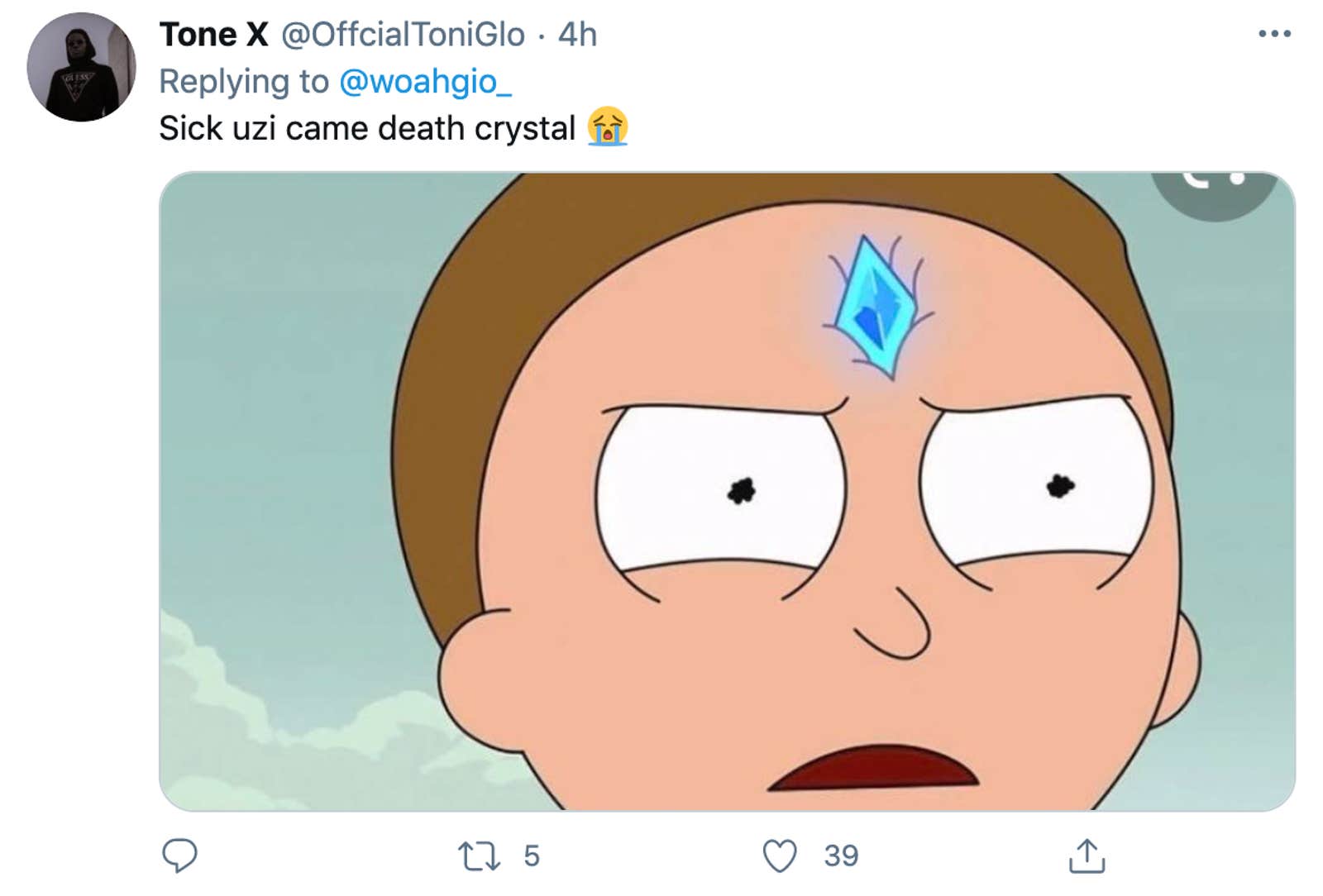1323x896 pixels.
Task: Retweet using the arrows icon
Action: pyautogui.click(x=479, y=856)
